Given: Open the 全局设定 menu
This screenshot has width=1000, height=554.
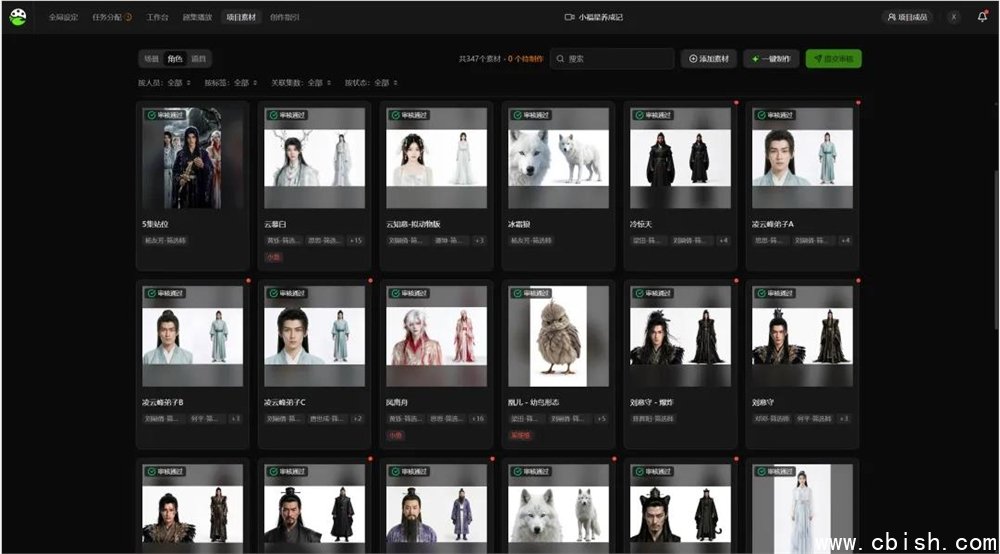Looking at the screenshot, I should 63,17.
